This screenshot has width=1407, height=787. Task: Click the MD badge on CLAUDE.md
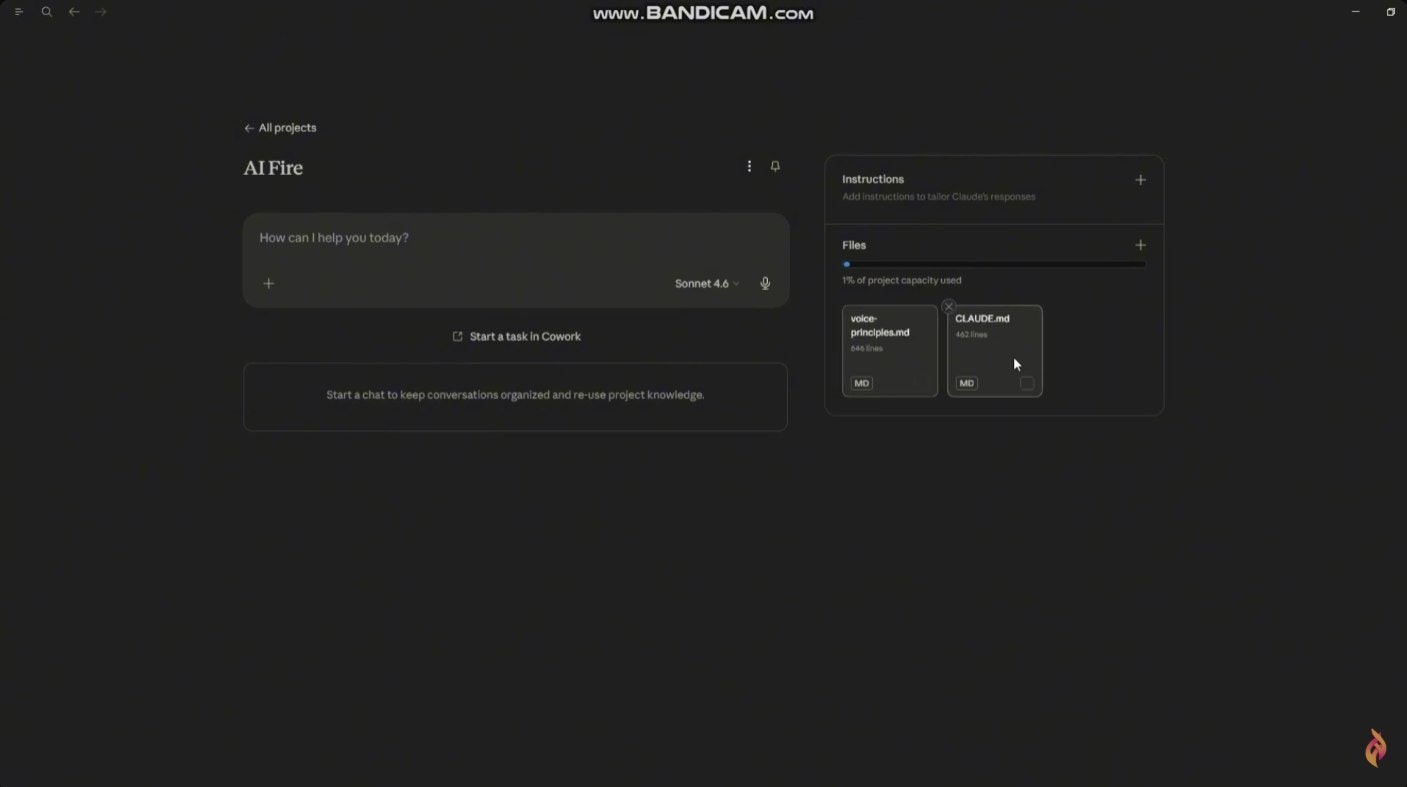(x=967, y=383)
